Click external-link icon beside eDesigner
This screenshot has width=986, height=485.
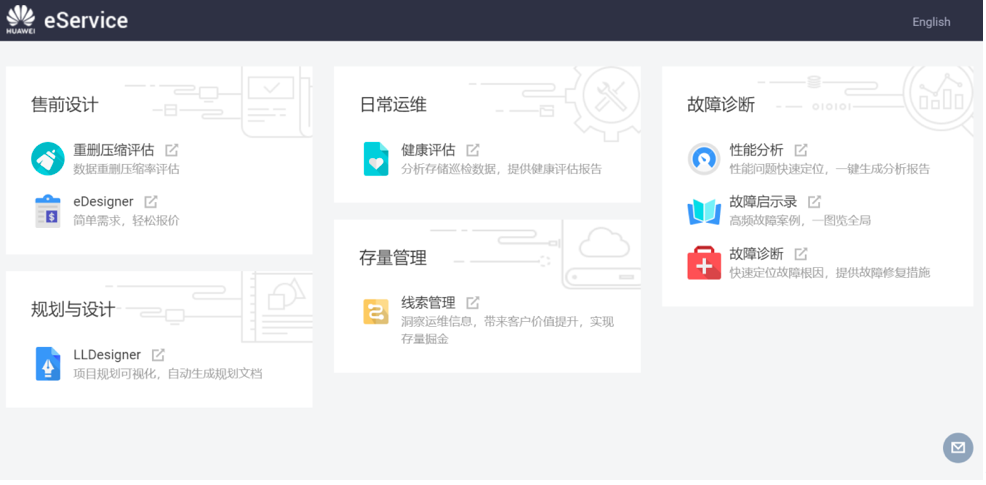151,202
